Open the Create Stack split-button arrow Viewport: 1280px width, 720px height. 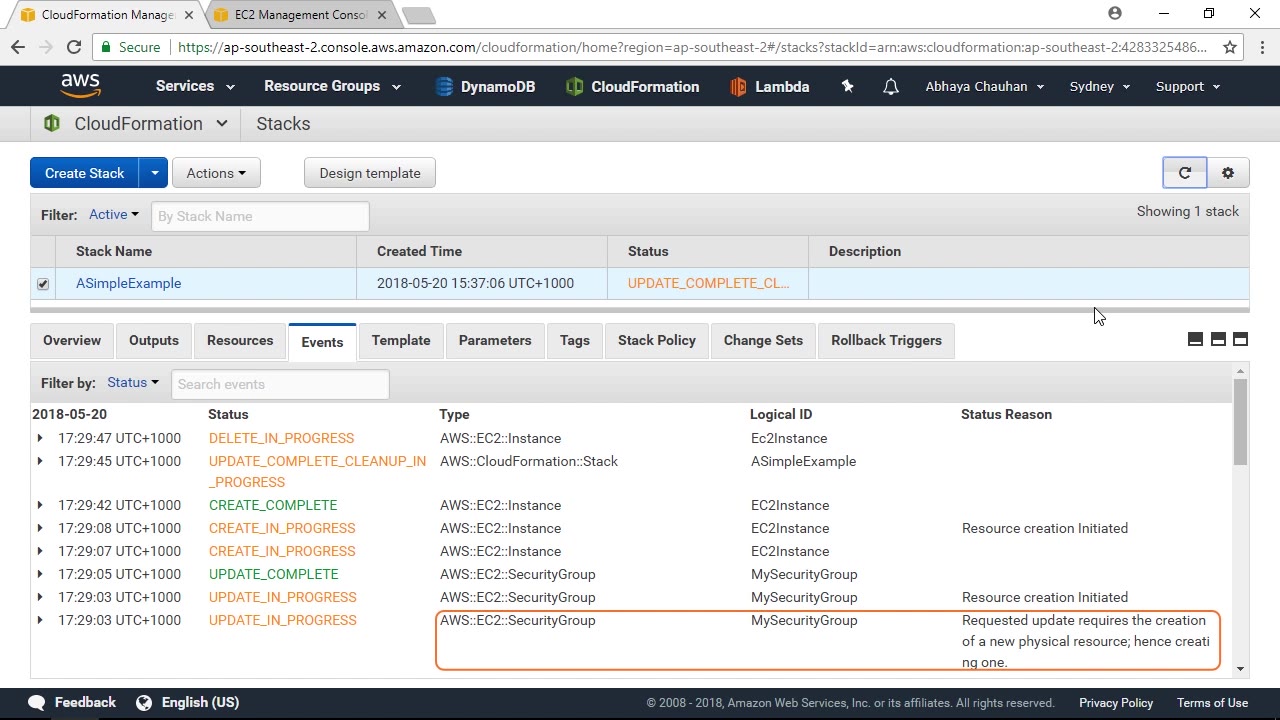tap(154, 173)
